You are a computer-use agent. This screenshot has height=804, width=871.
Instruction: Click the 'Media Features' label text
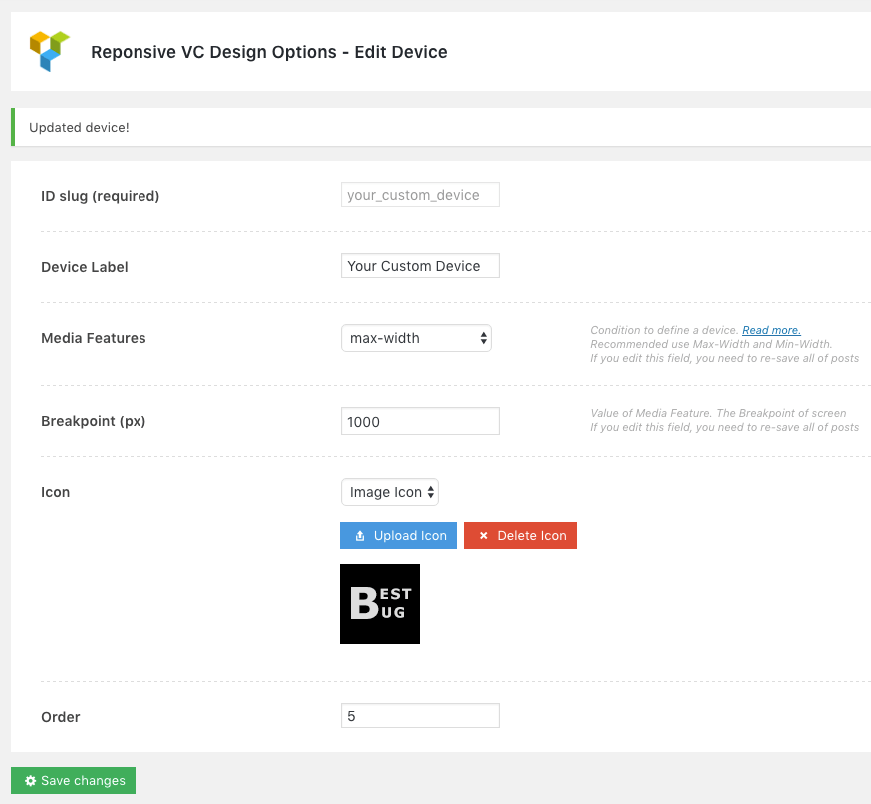tap(93, 338)
